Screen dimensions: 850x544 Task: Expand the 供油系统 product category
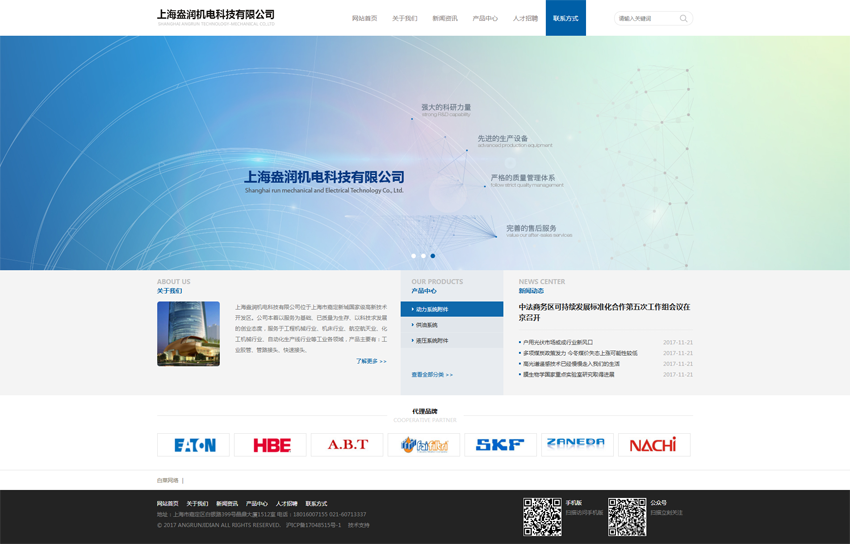click(452, 325)
